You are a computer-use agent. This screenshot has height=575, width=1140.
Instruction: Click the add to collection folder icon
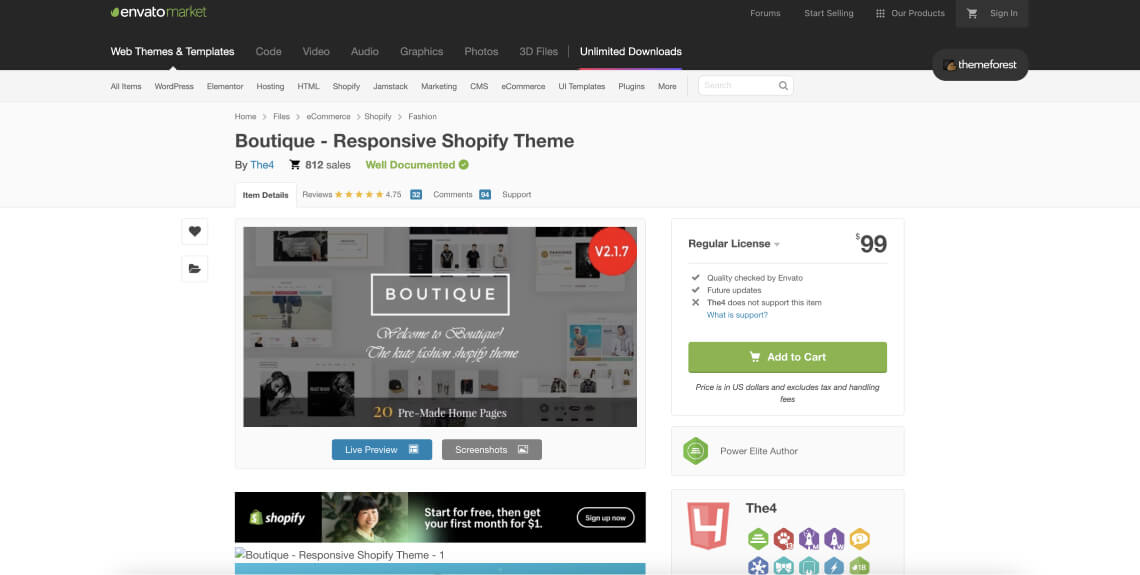coord(194,268)
